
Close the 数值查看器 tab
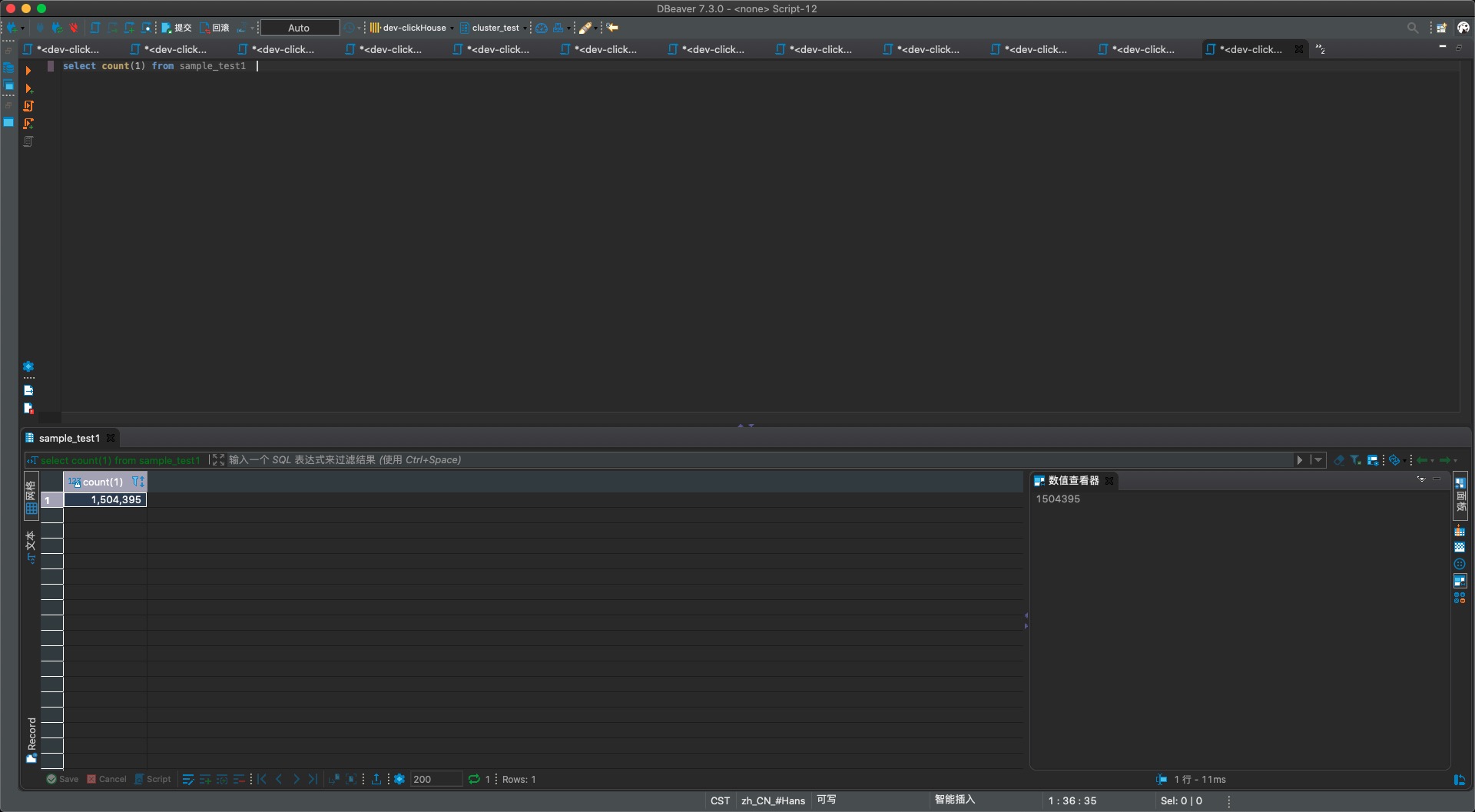pos(1109,480)
